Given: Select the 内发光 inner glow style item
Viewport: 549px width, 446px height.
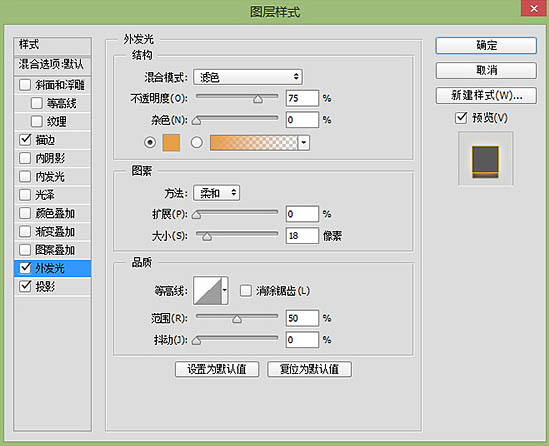Looking at the screenshot, I should click(x=53, y=176).
